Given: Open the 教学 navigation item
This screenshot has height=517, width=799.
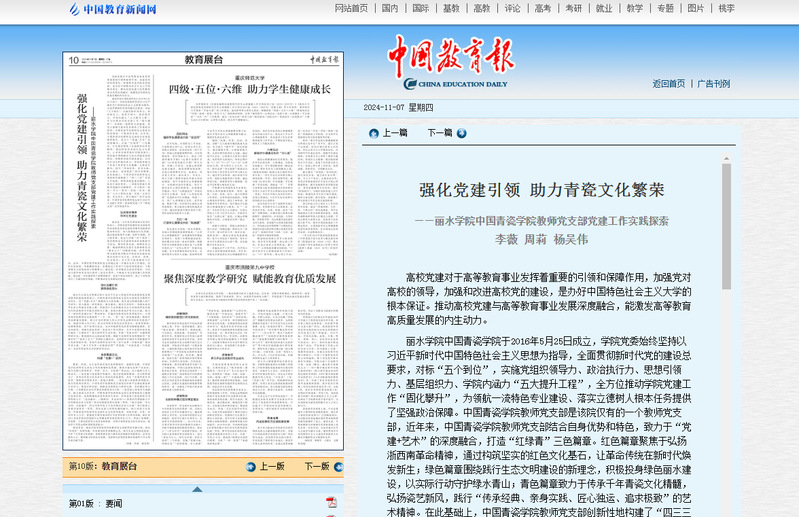Looking at the screenshot, I should (634, 8).
